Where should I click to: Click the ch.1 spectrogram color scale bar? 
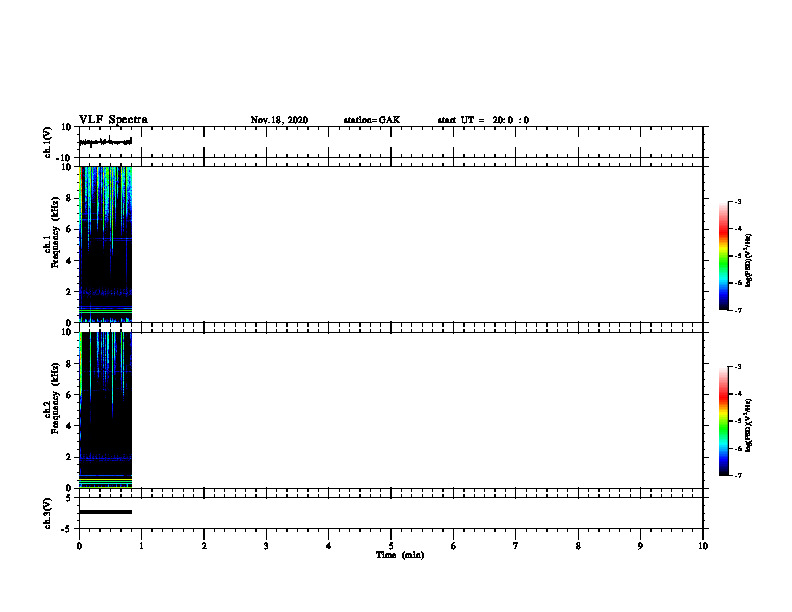(x=723, y=256)
